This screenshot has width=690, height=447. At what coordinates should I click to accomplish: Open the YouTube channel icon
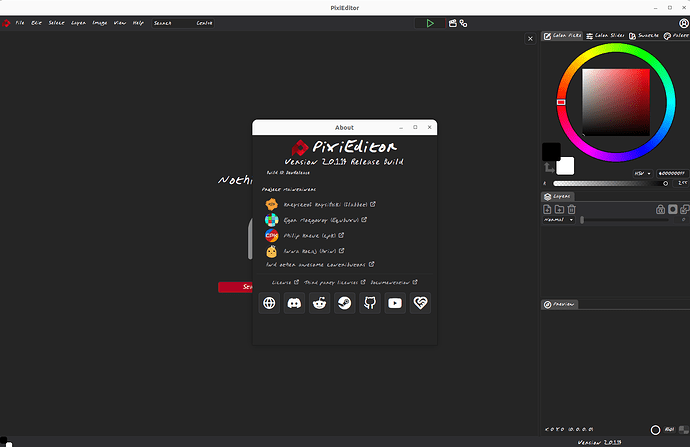coord(395,303)
